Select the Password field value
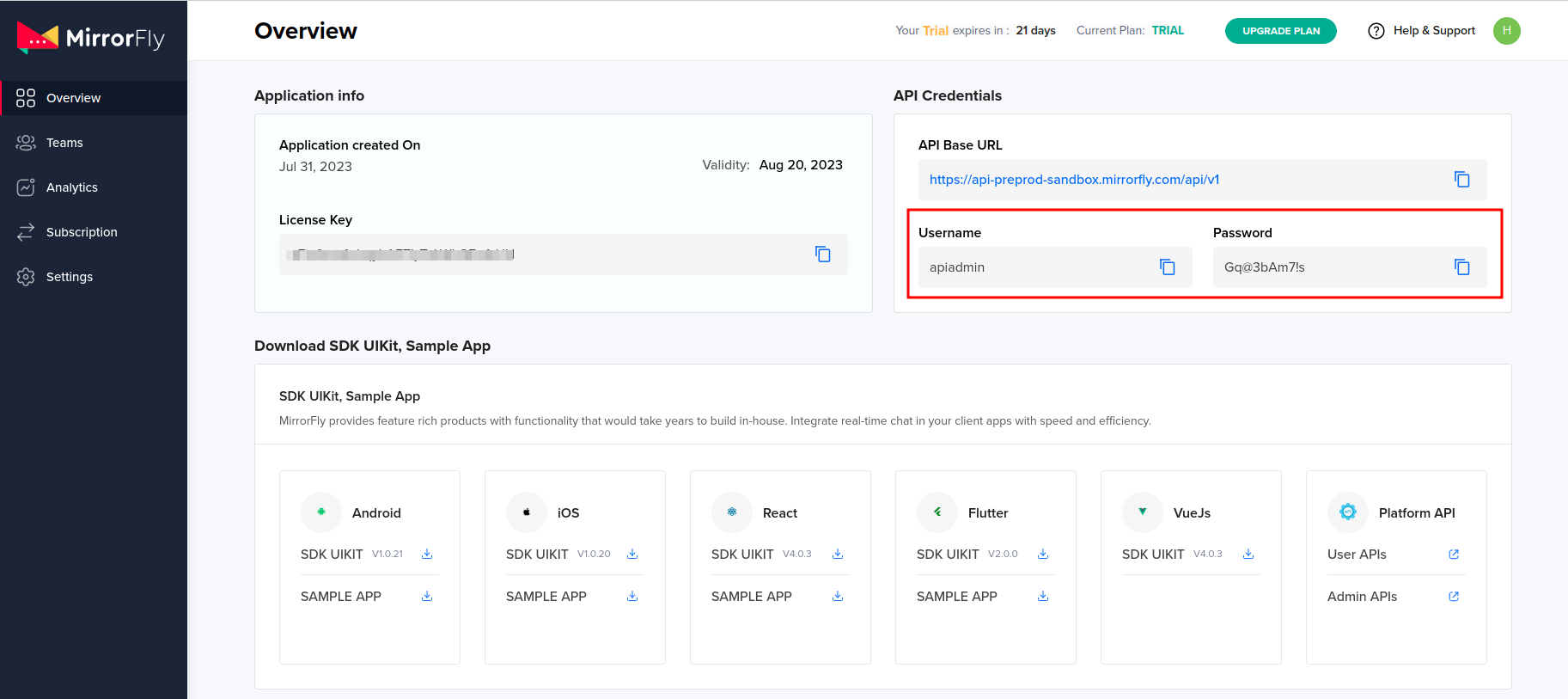Image resolution: width=1568 pixels, height=699 pixels. (x=1350, y=267)
